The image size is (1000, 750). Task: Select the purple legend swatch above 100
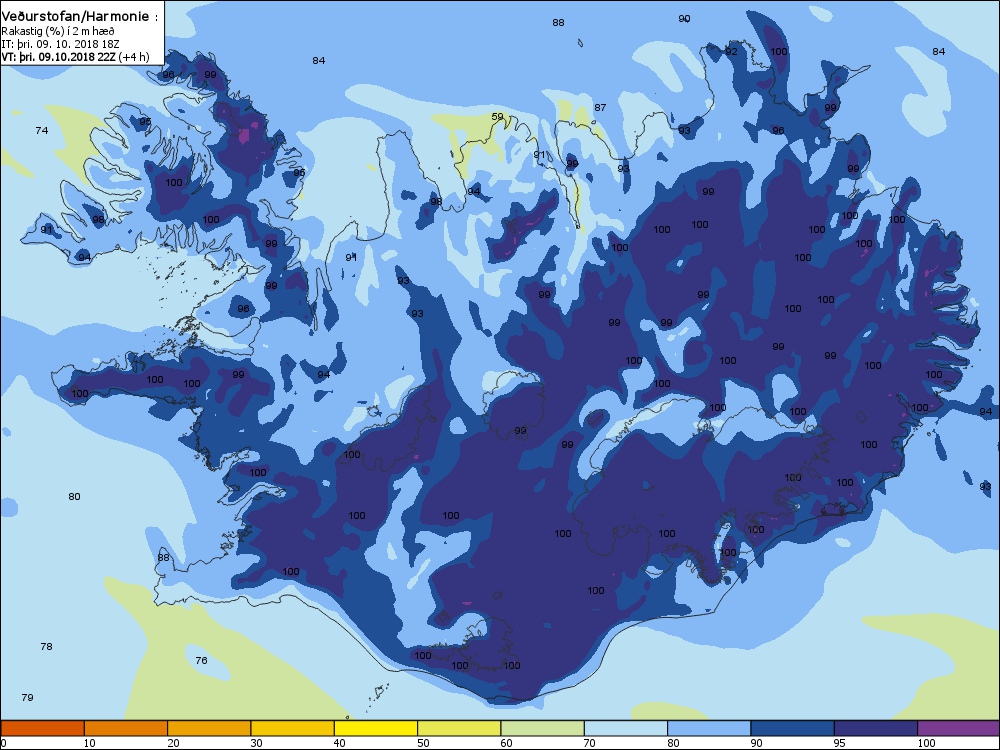point(959,728)
